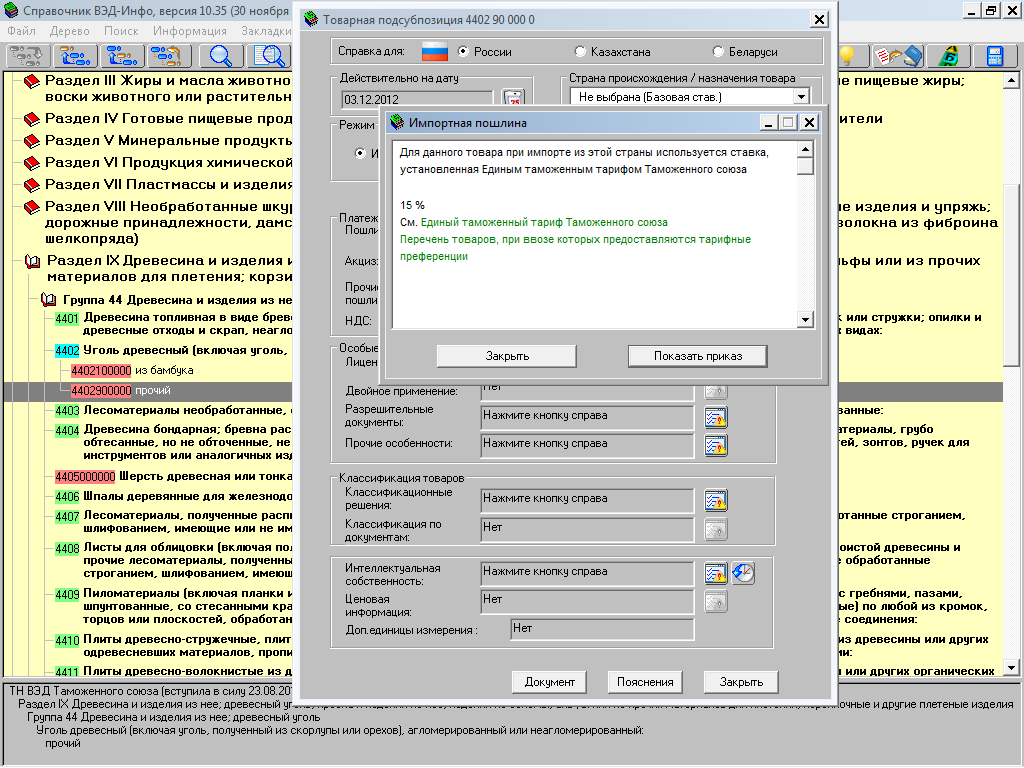Expand Раздел IV Готовые пищевые продукты
Image resolution: width=1024 pixels, height=768 pixels.
click(x=31, y=120)
